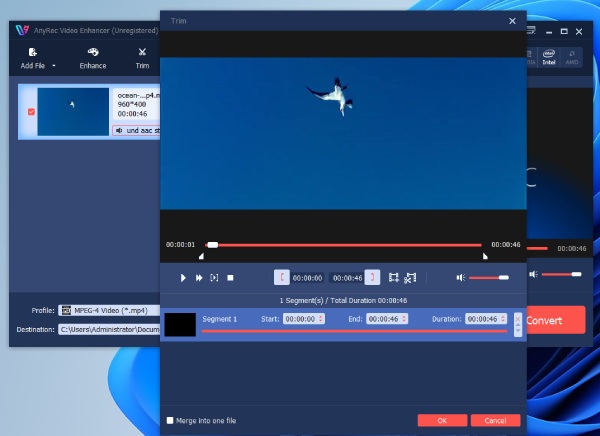Click the Destination path field

[109, 329]
